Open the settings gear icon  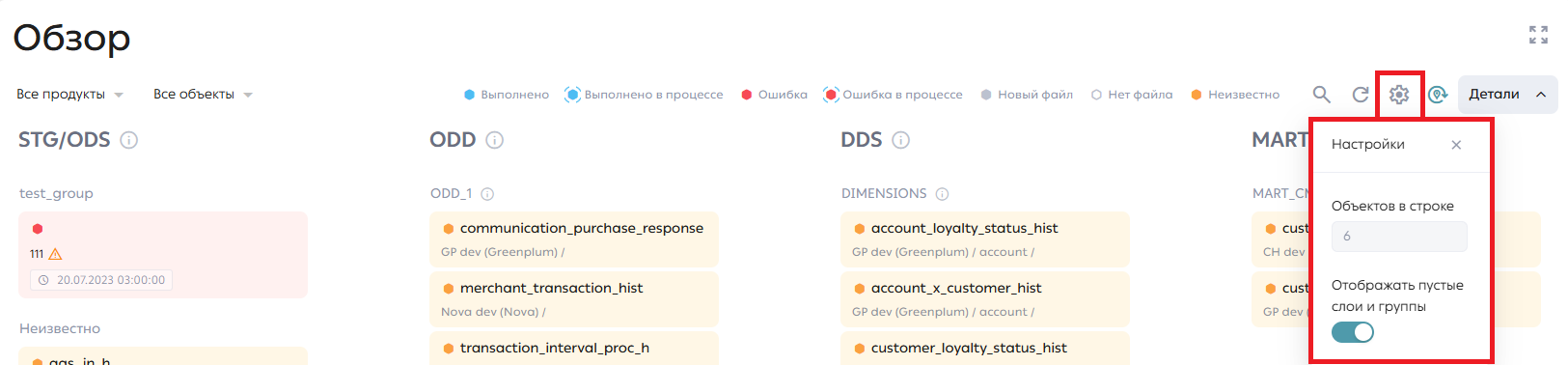[1399, 95]
